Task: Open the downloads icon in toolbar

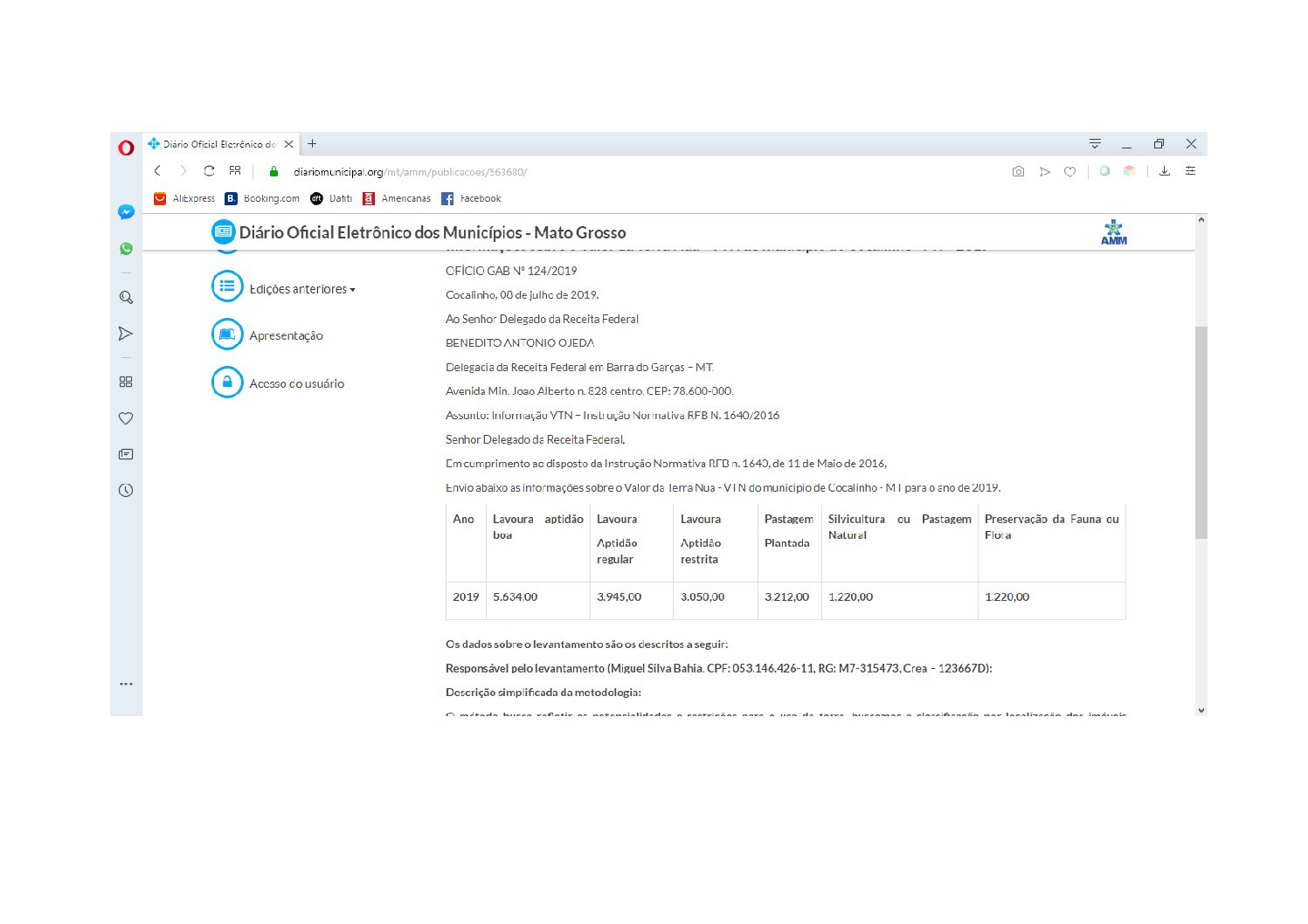Action: [1165, 171]
